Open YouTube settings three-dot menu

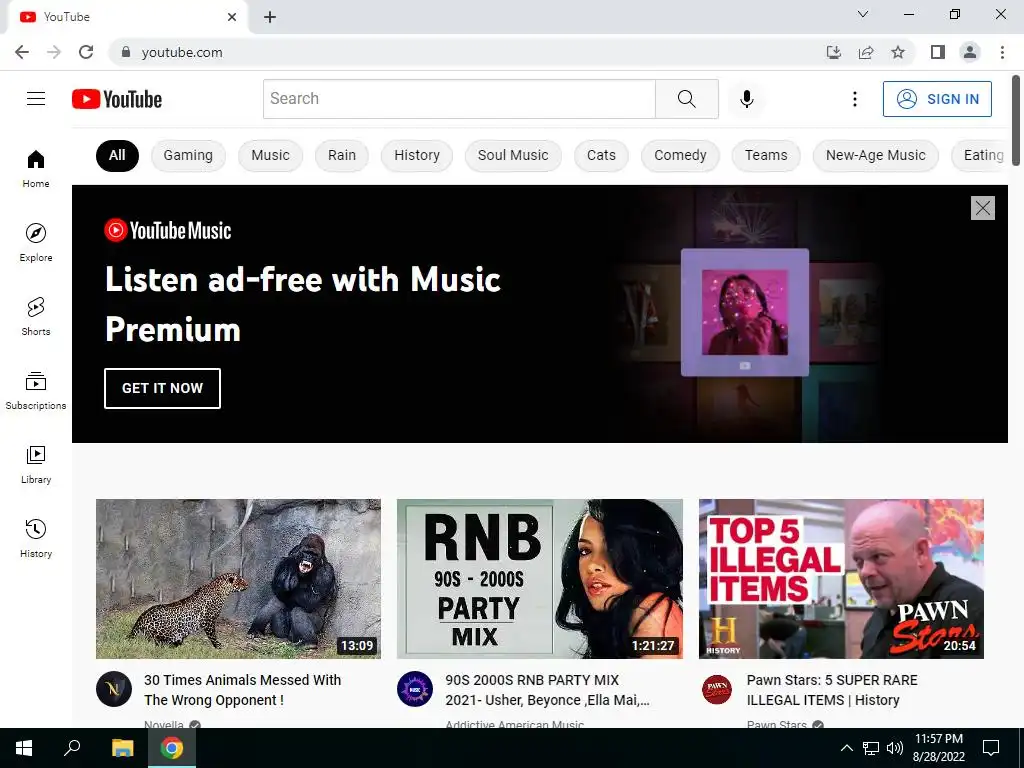click(x=854, y=99)
